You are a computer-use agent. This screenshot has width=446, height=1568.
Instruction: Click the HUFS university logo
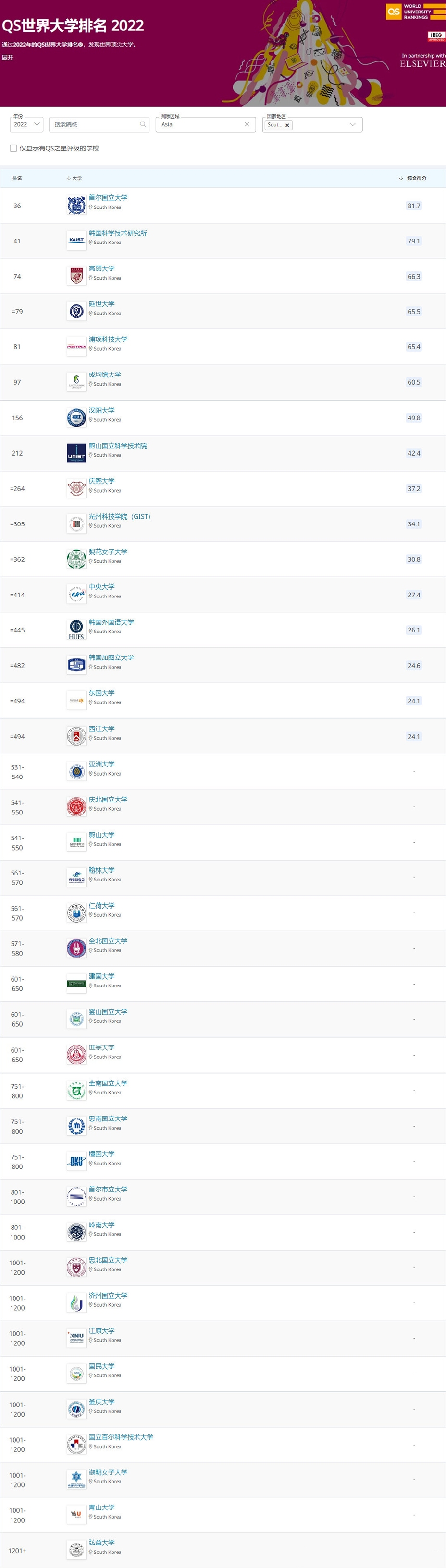point(76,630)
